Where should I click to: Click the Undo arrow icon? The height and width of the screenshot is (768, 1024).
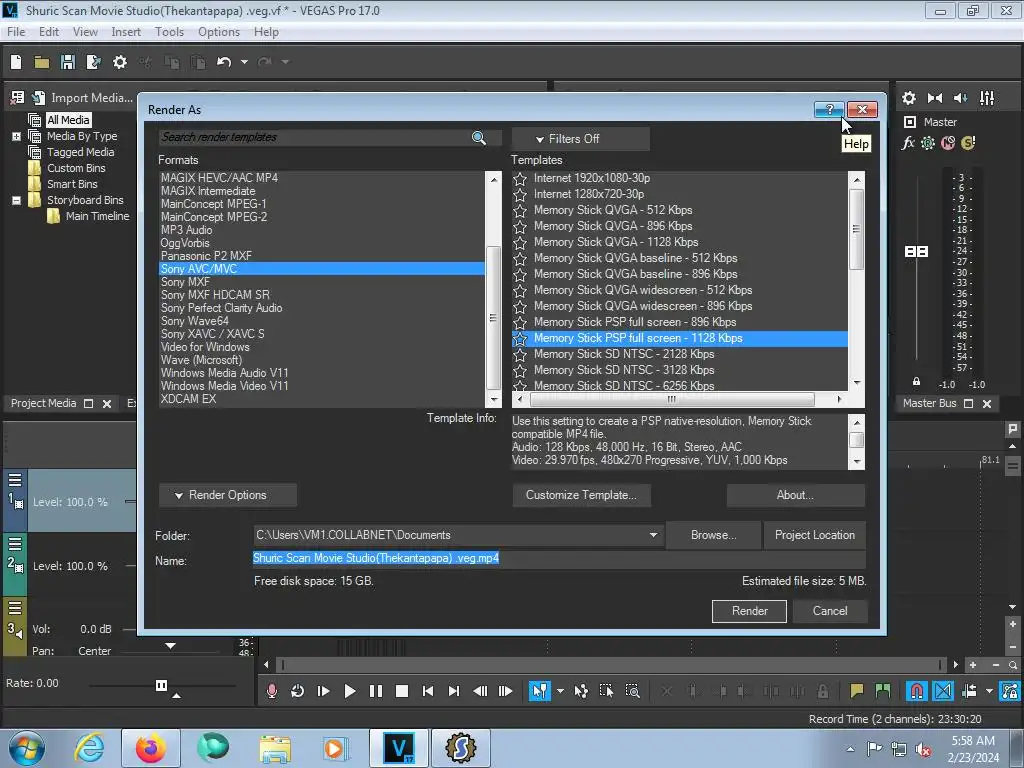click(224, 62)
